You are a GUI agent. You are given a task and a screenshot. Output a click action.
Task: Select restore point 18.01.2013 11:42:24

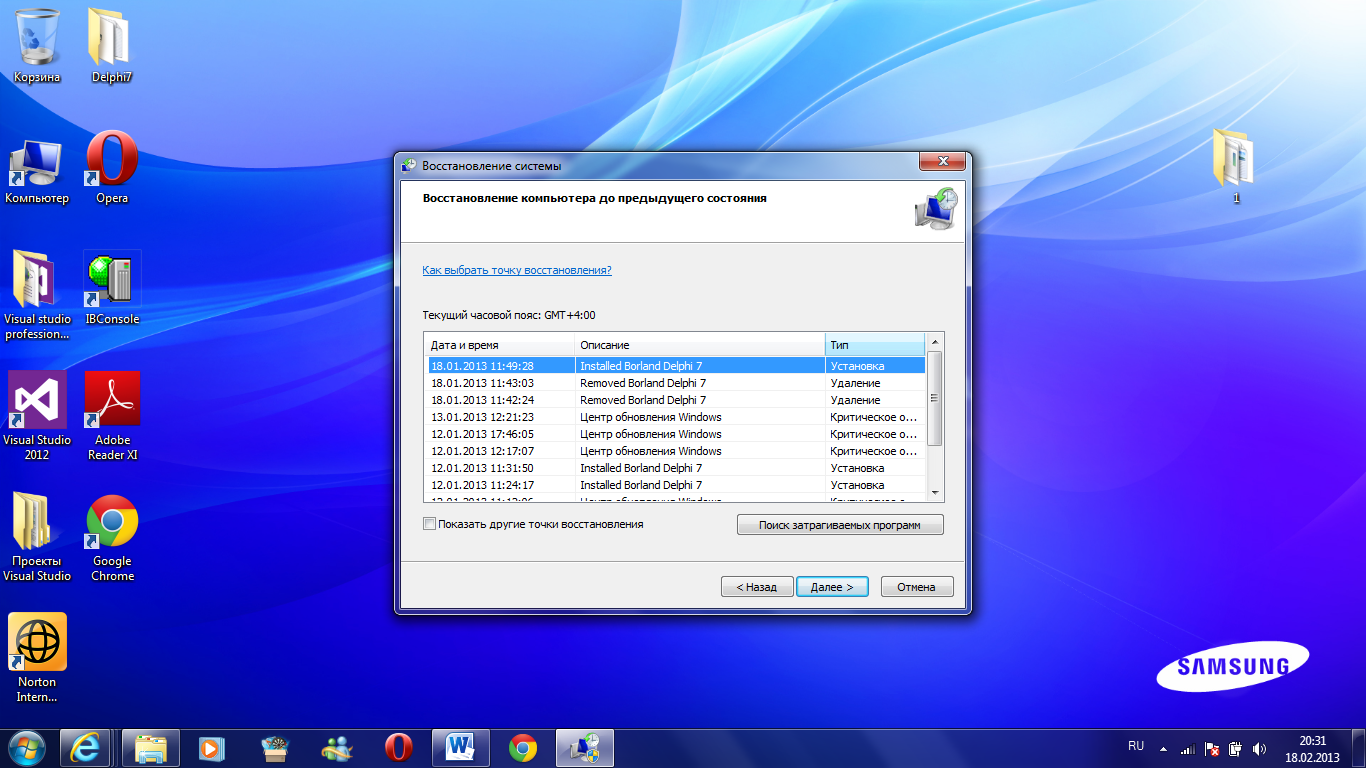[x=676, y=400]
